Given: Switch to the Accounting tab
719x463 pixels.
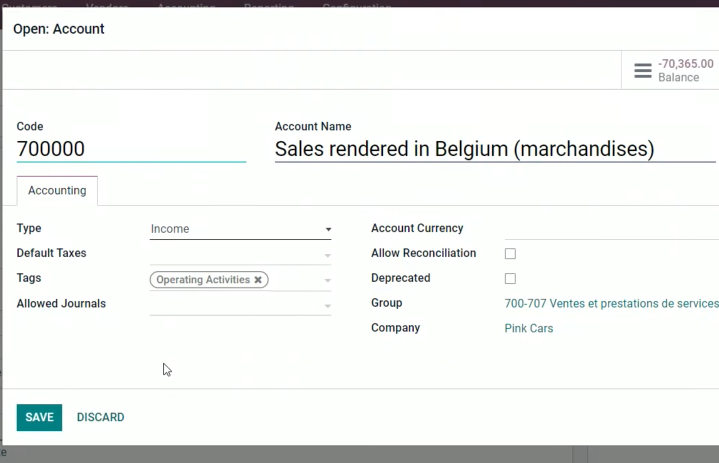Looking at the screenshot, I should (x=57, y=191).
